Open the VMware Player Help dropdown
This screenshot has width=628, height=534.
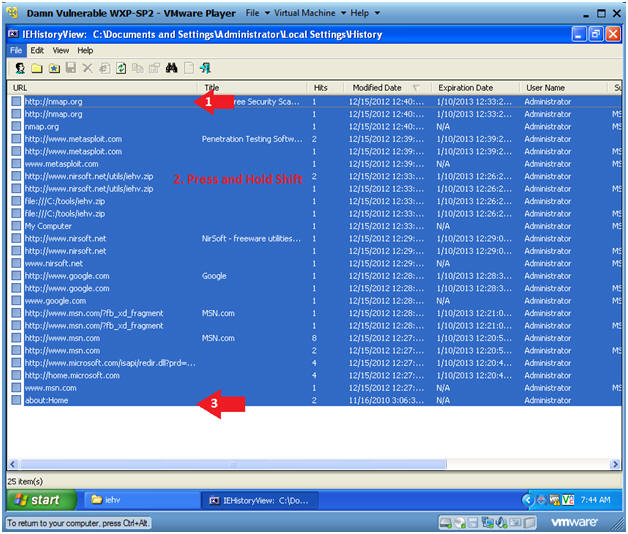[365, 13]
